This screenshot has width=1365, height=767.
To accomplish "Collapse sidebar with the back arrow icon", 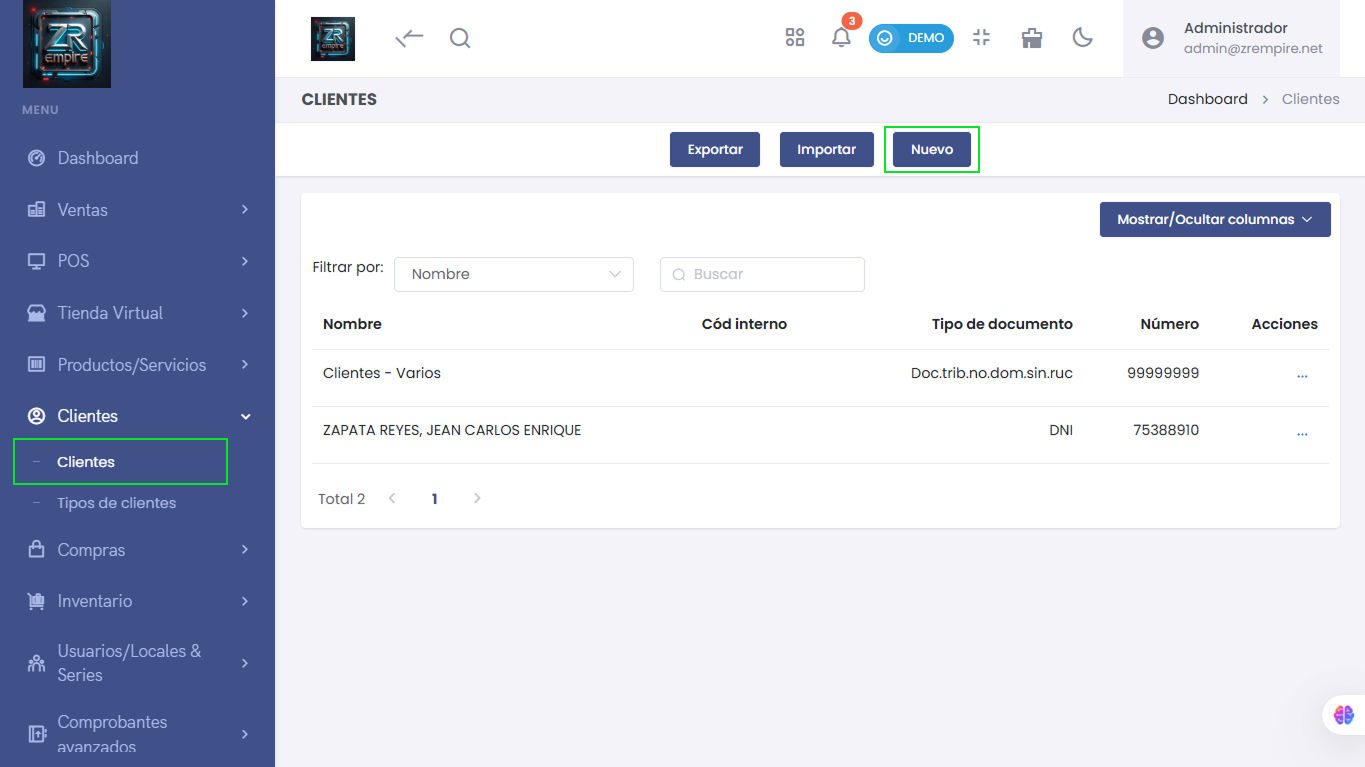I will pyautogui.click(x=410, y=38).
